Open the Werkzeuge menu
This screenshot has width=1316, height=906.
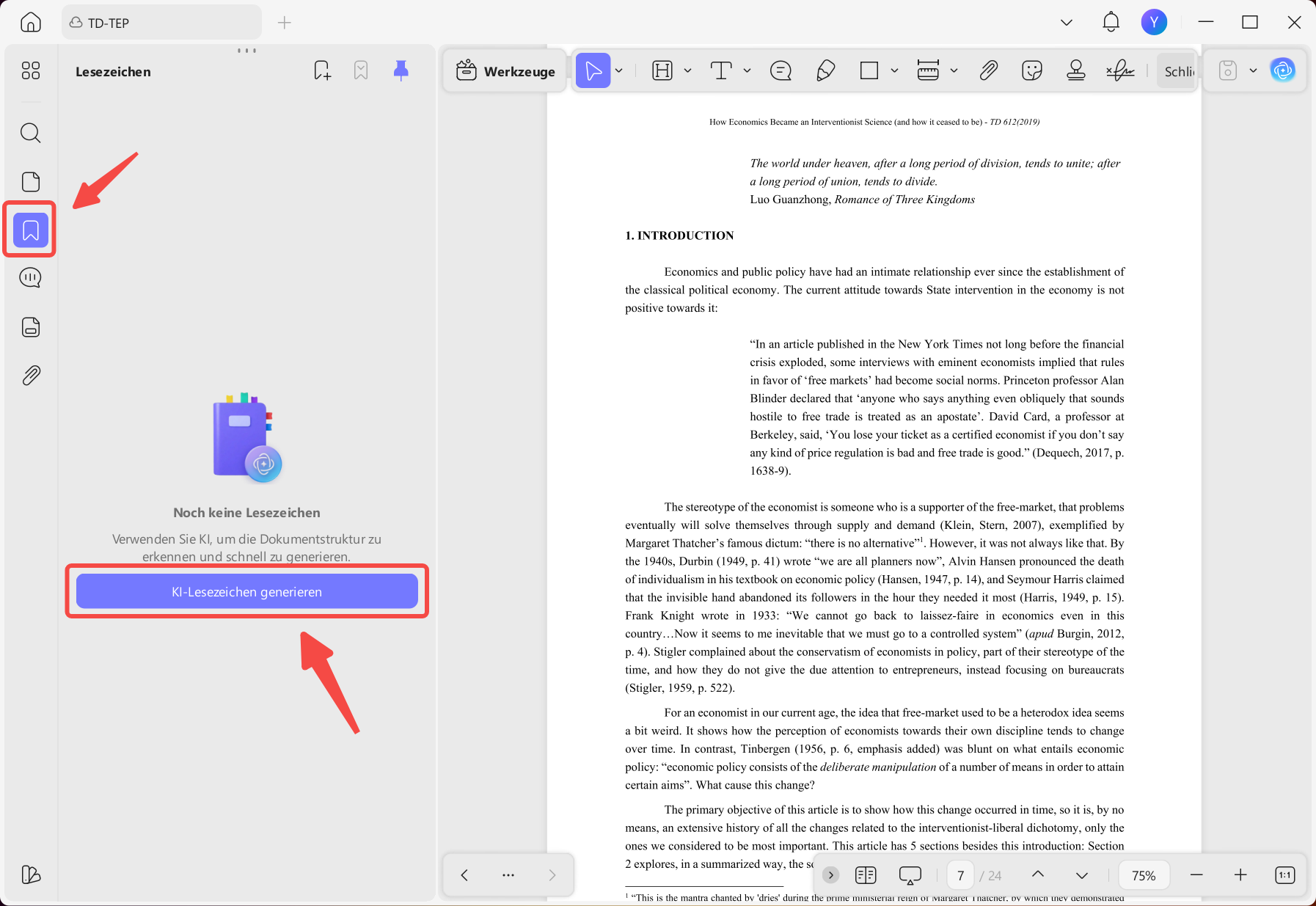pos(504,70)
